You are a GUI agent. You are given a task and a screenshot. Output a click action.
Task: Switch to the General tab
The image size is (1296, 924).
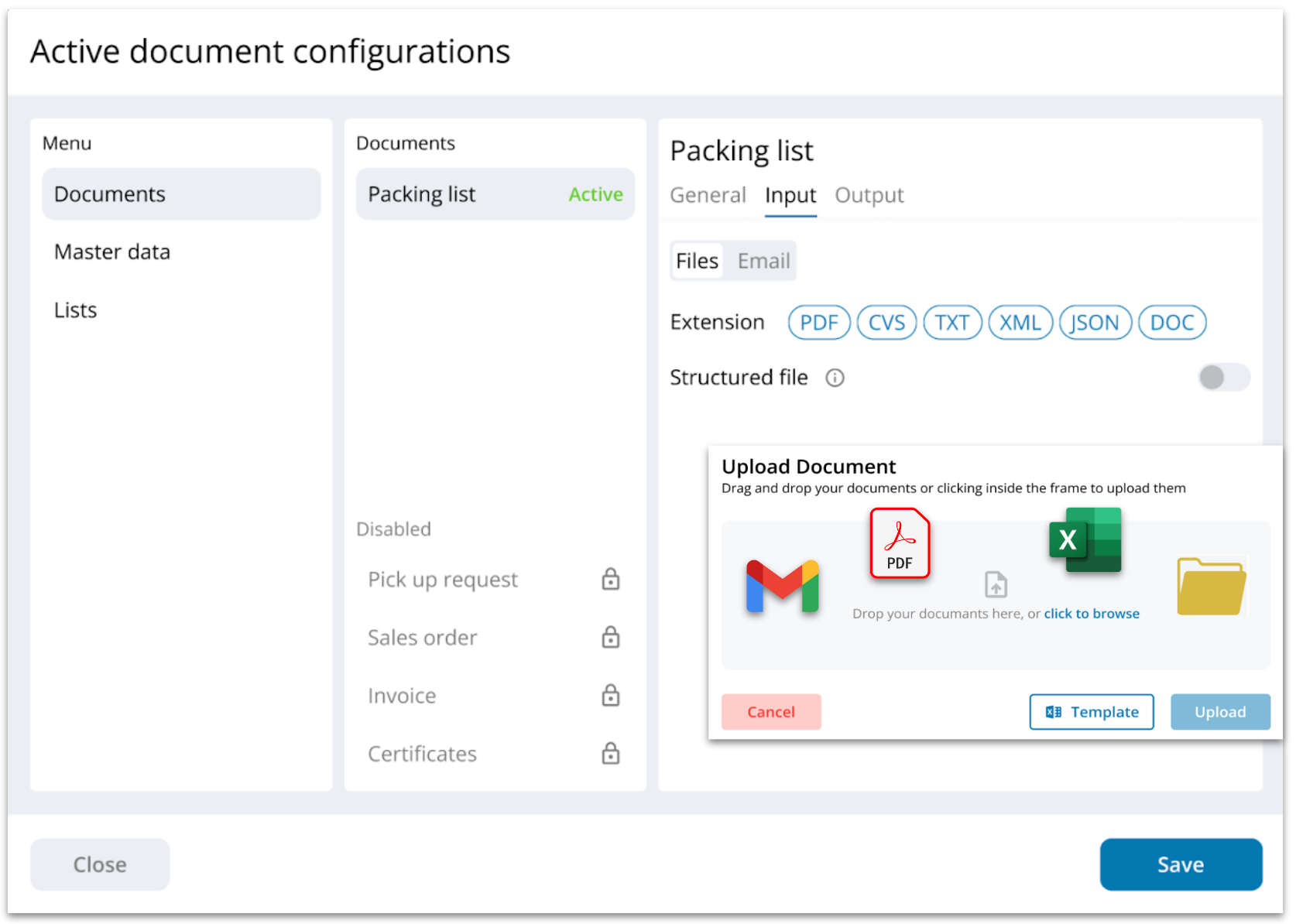click(x=708, y=195)
